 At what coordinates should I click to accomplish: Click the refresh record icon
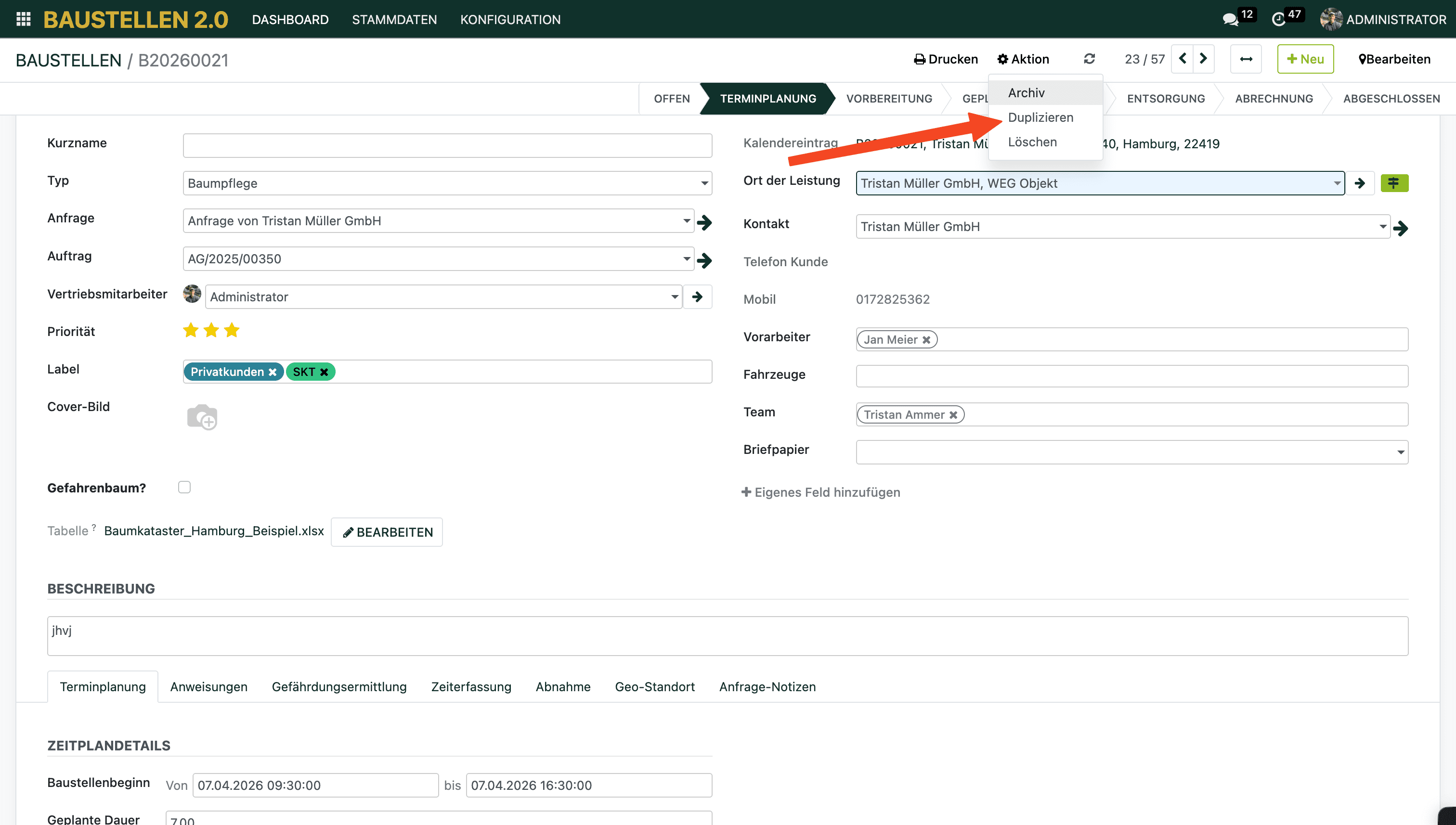tap(1089, 59)
